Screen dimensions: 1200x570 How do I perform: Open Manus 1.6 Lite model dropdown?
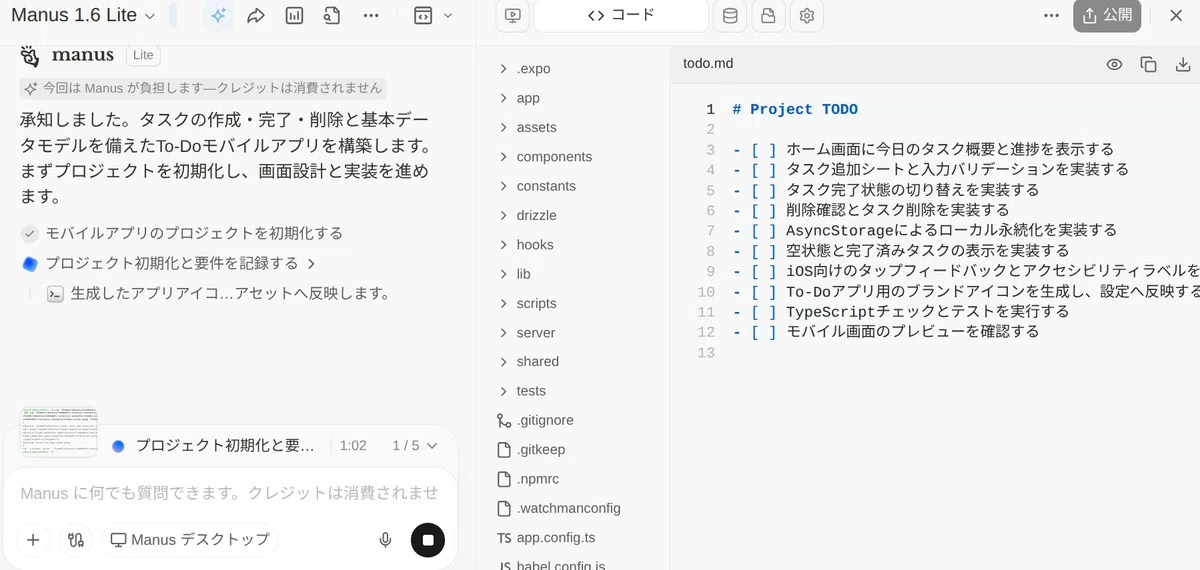pyautogui.click(x=83, y=16)
